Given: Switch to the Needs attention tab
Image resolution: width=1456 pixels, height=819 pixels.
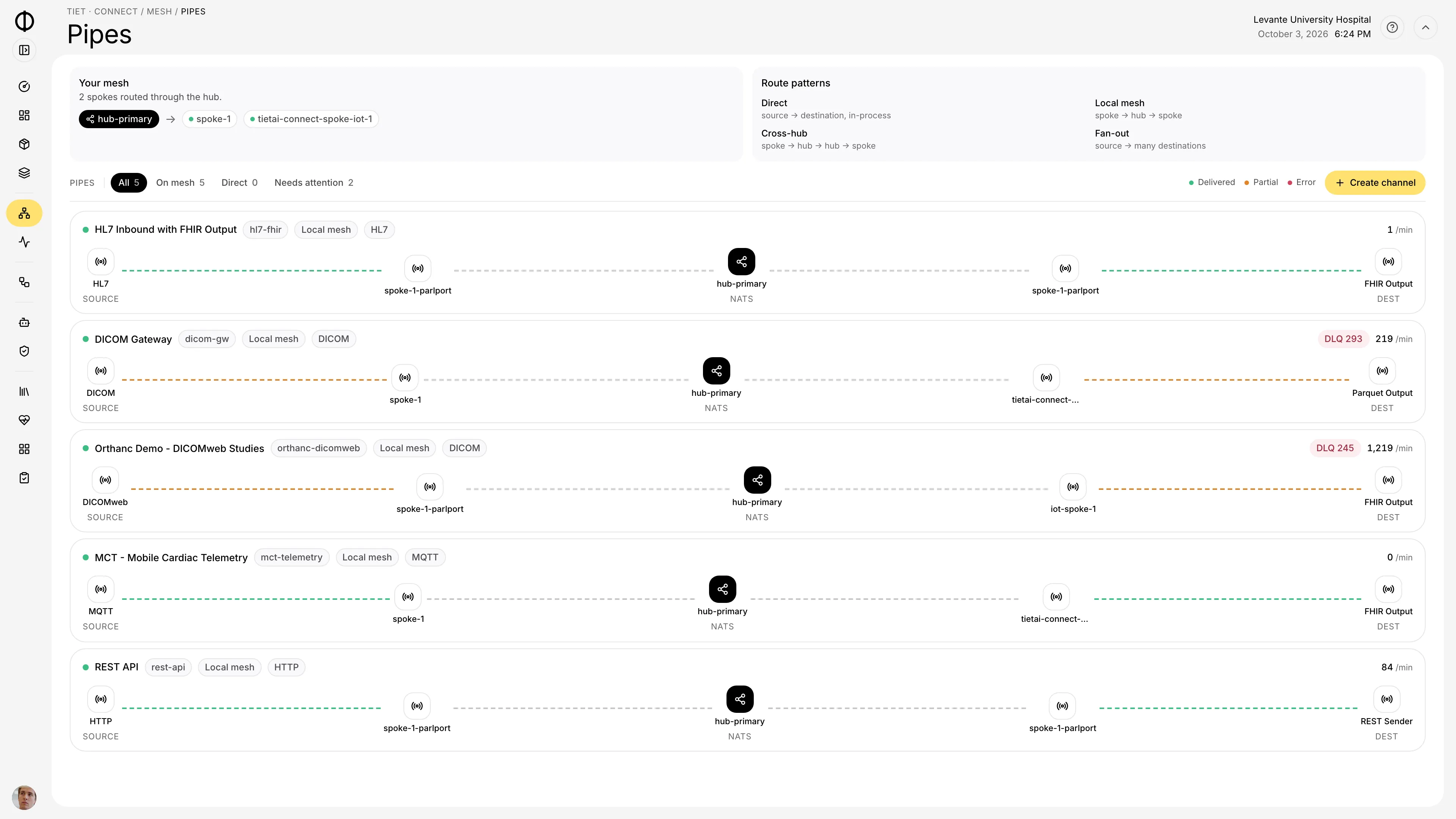Looking at the screenshot, I should point(314,182).
